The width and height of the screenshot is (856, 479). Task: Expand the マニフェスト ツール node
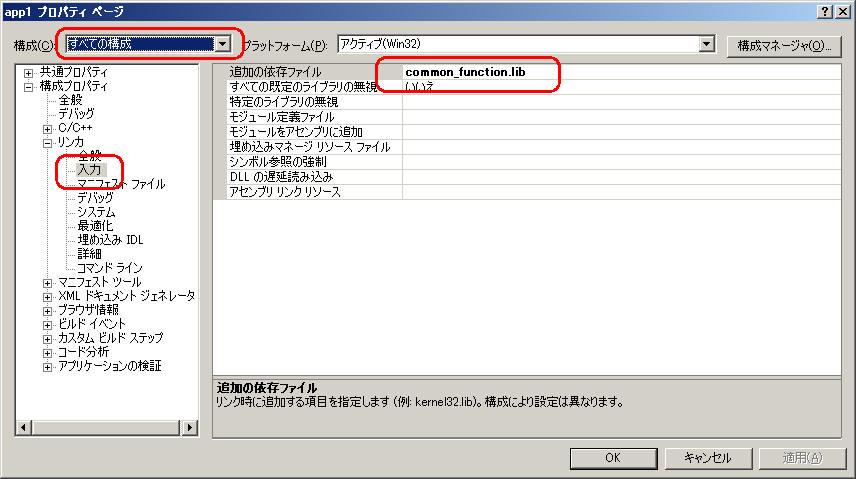(48, 282)
